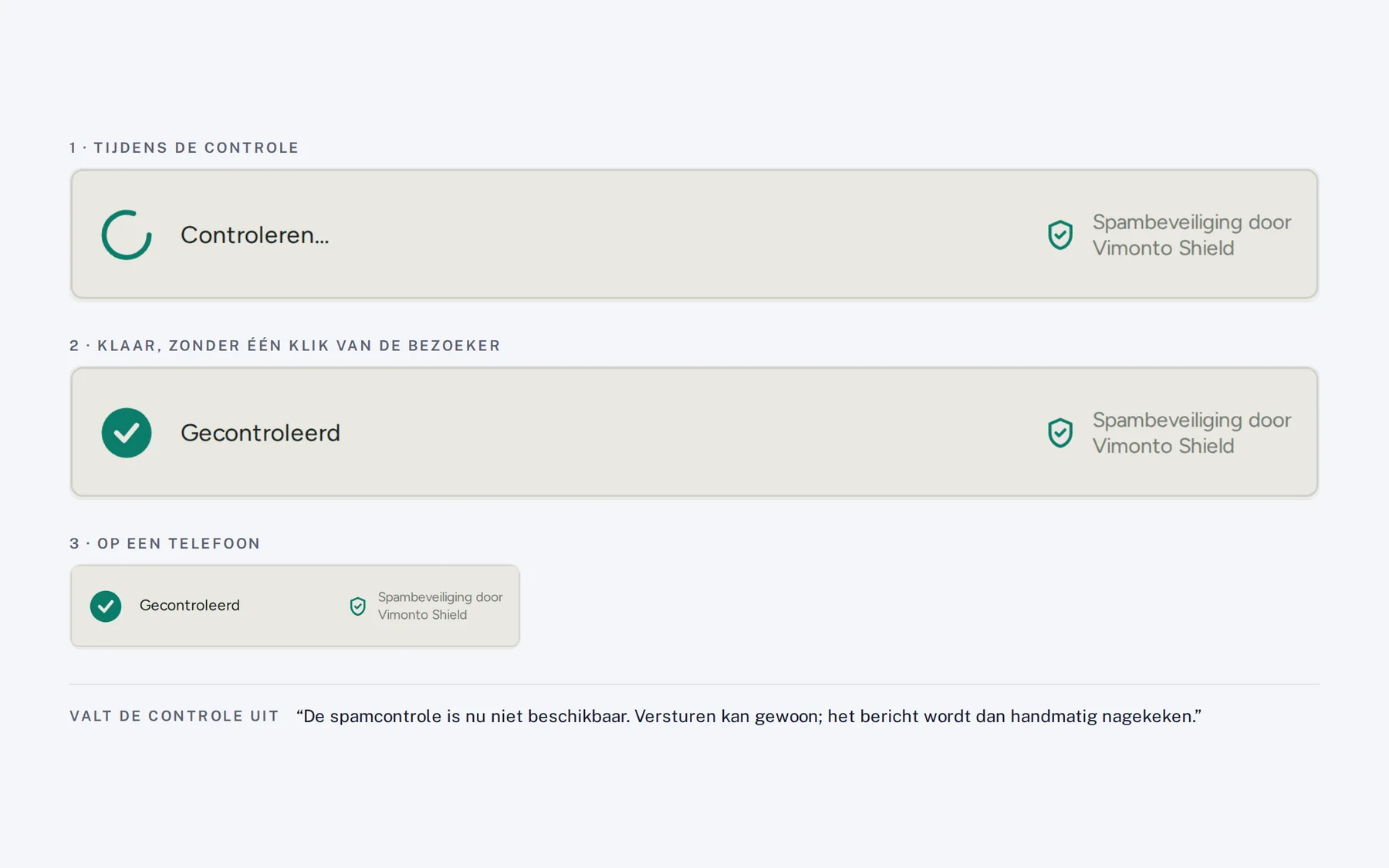Image resolution: width=1389 pixels, height=868 pixels.
Task: Click the loading spinner beside Controleren
Action: [127, 235]
